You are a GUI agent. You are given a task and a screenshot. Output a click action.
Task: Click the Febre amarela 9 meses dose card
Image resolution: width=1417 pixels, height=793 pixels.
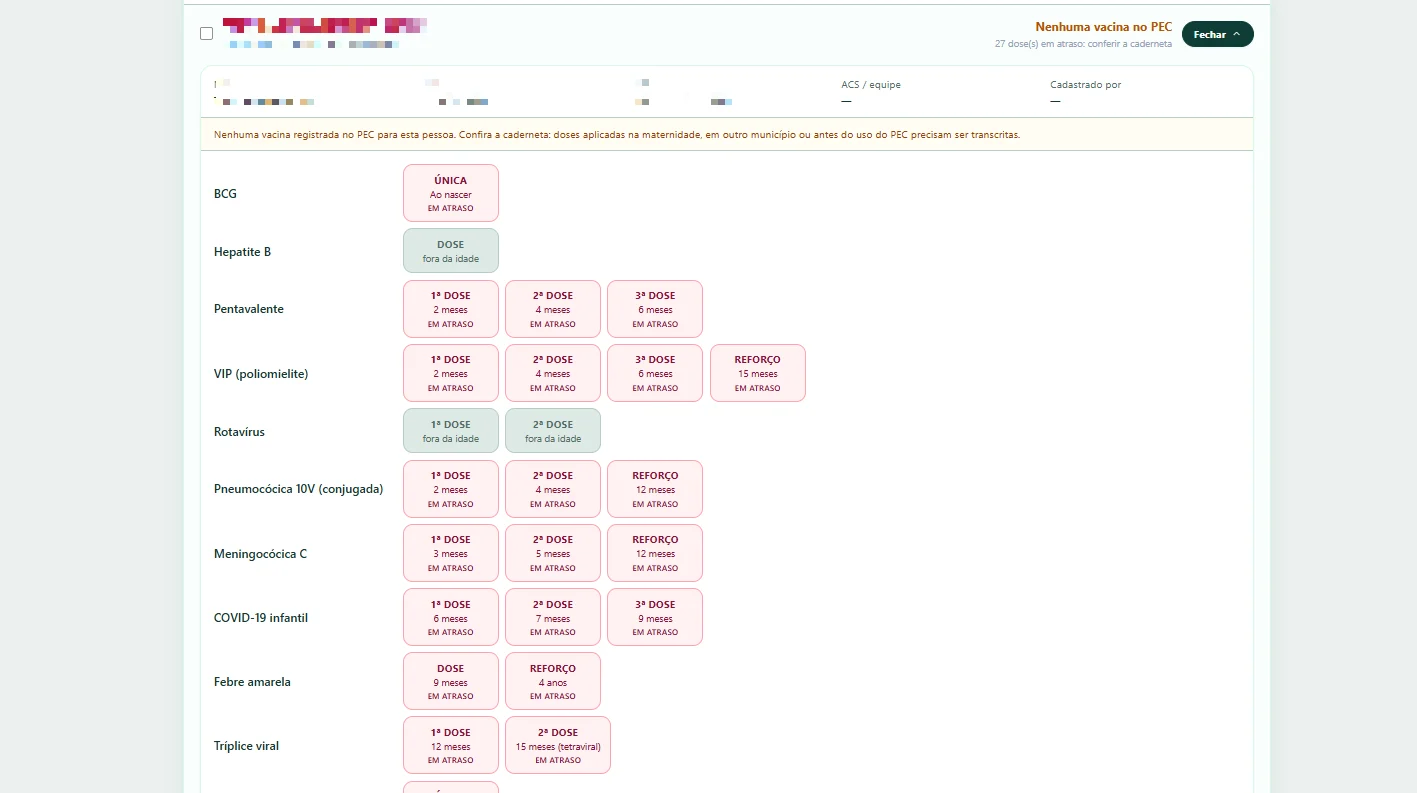click(451, 681)
